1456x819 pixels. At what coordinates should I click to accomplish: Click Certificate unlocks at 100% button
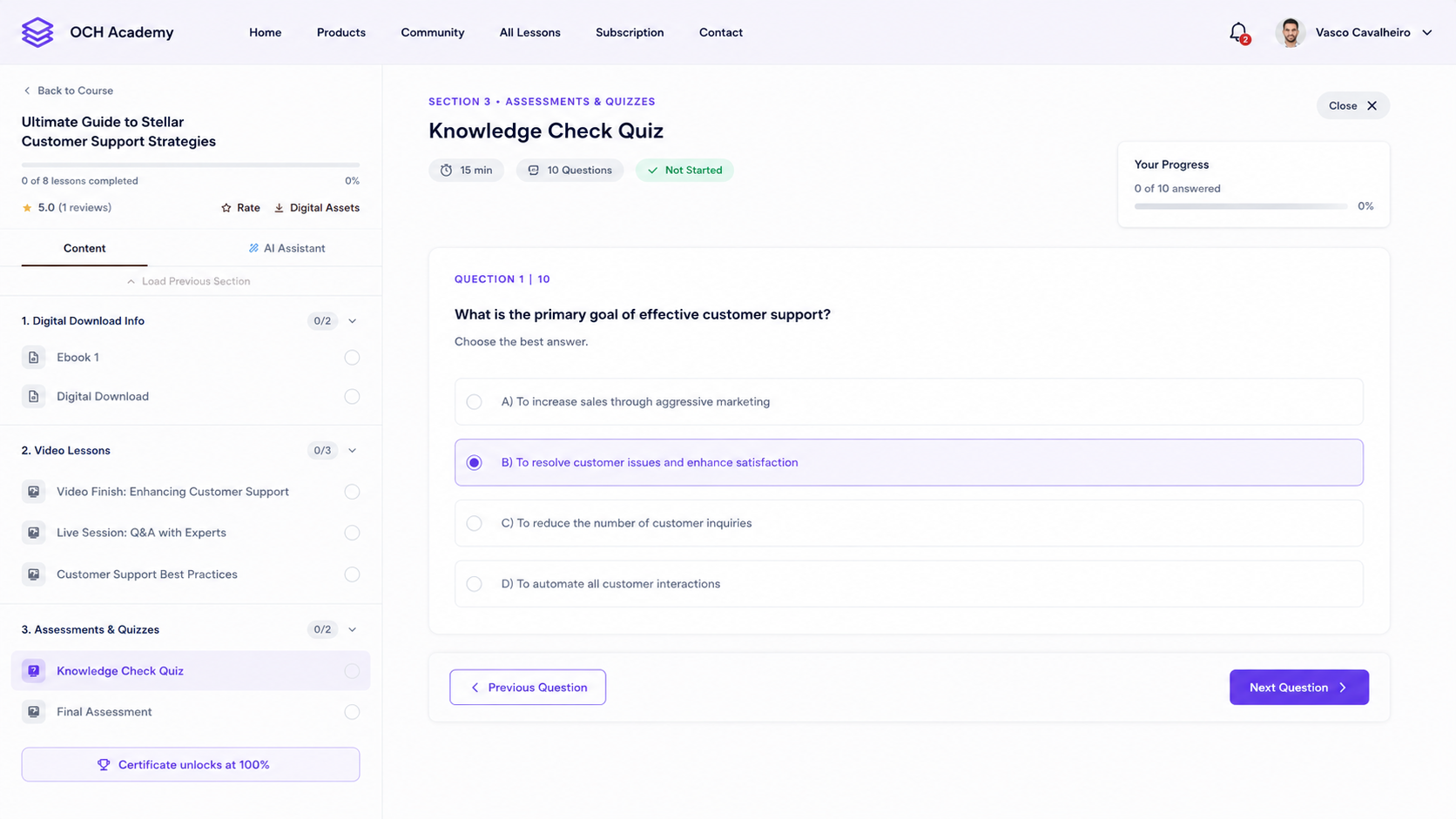[191, 765]
